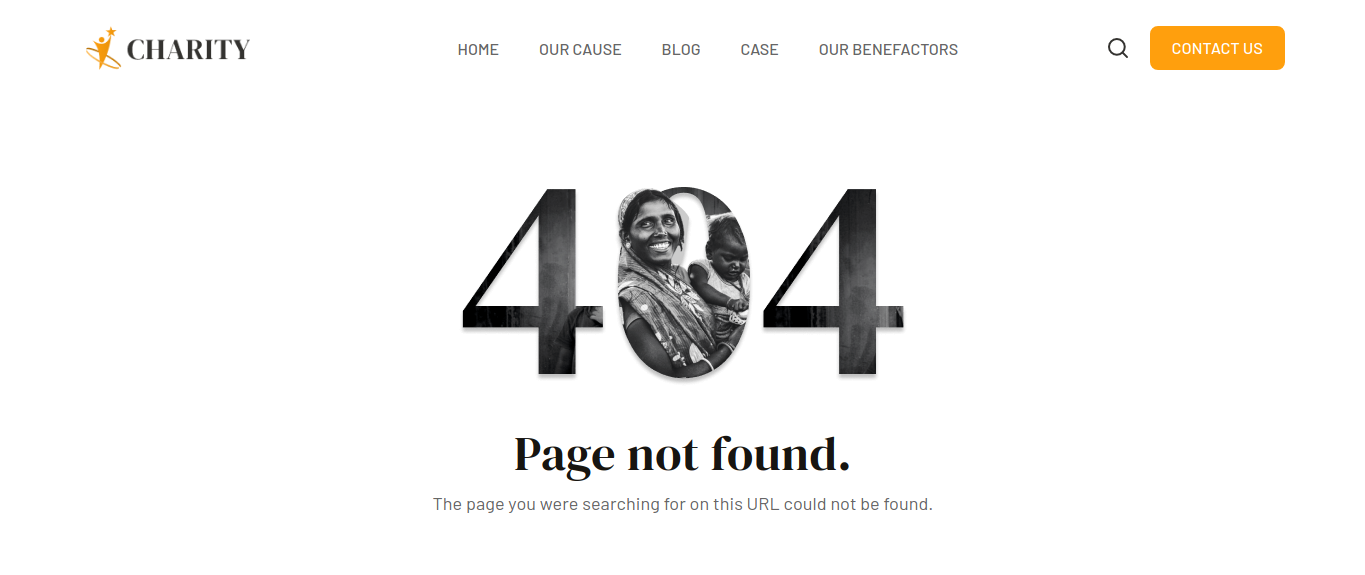The height and width of the screenshot is (575, 1365).
Task: Click the word 'URL' in the description
Action: (763, 504)
